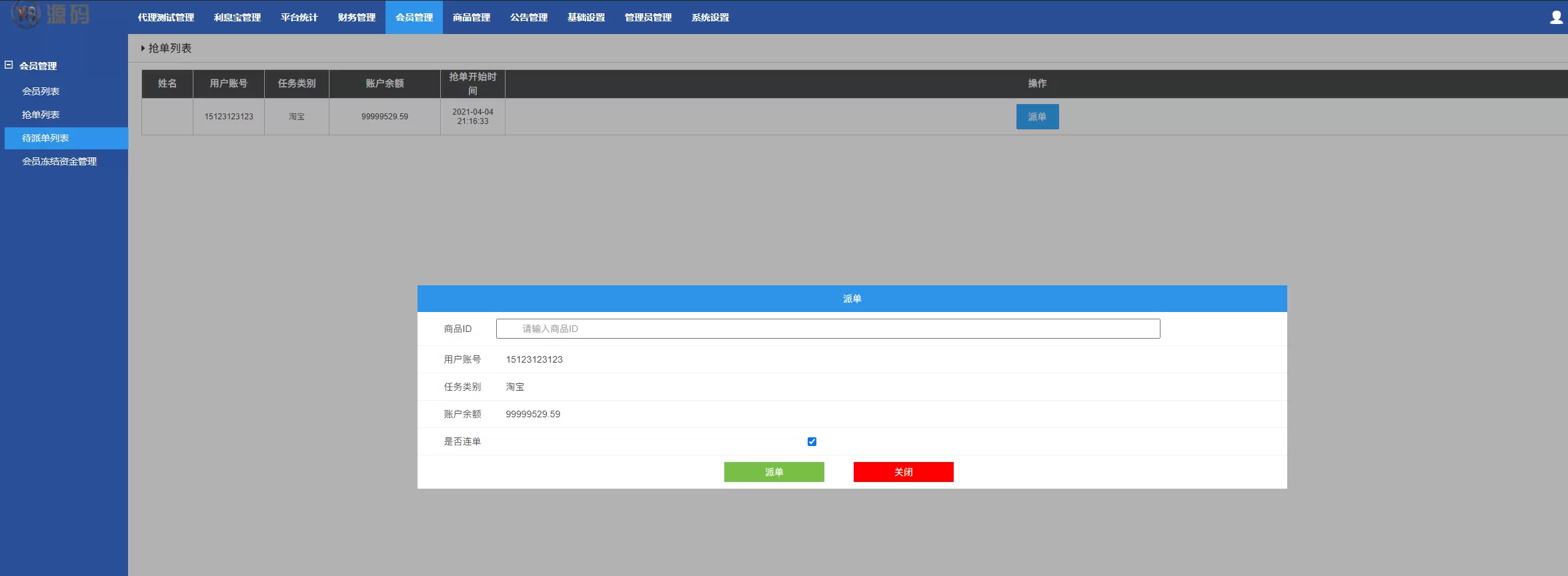Click the blue 派单 button in table row
The height and width of the screenshot is (576, 1568).
click(x=1037, y=117)
